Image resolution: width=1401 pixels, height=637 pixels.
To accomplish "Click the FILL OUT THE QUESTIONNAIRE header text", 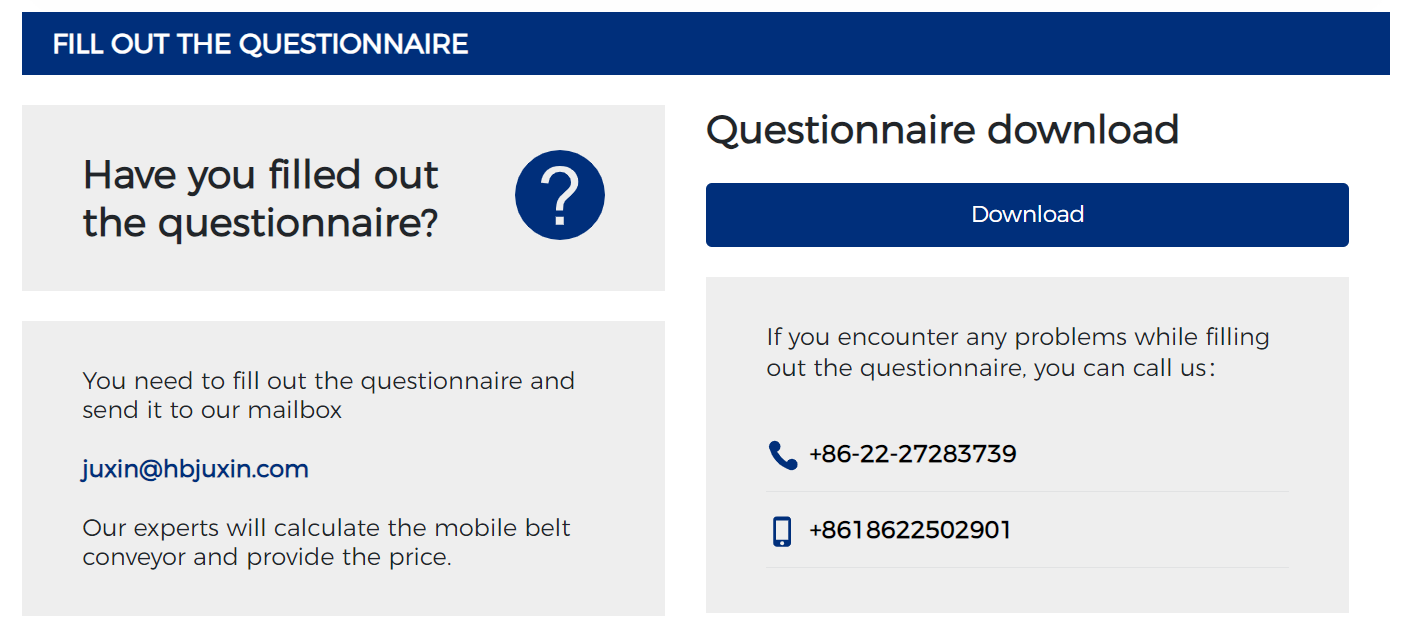I will click(x=260, y=44).
